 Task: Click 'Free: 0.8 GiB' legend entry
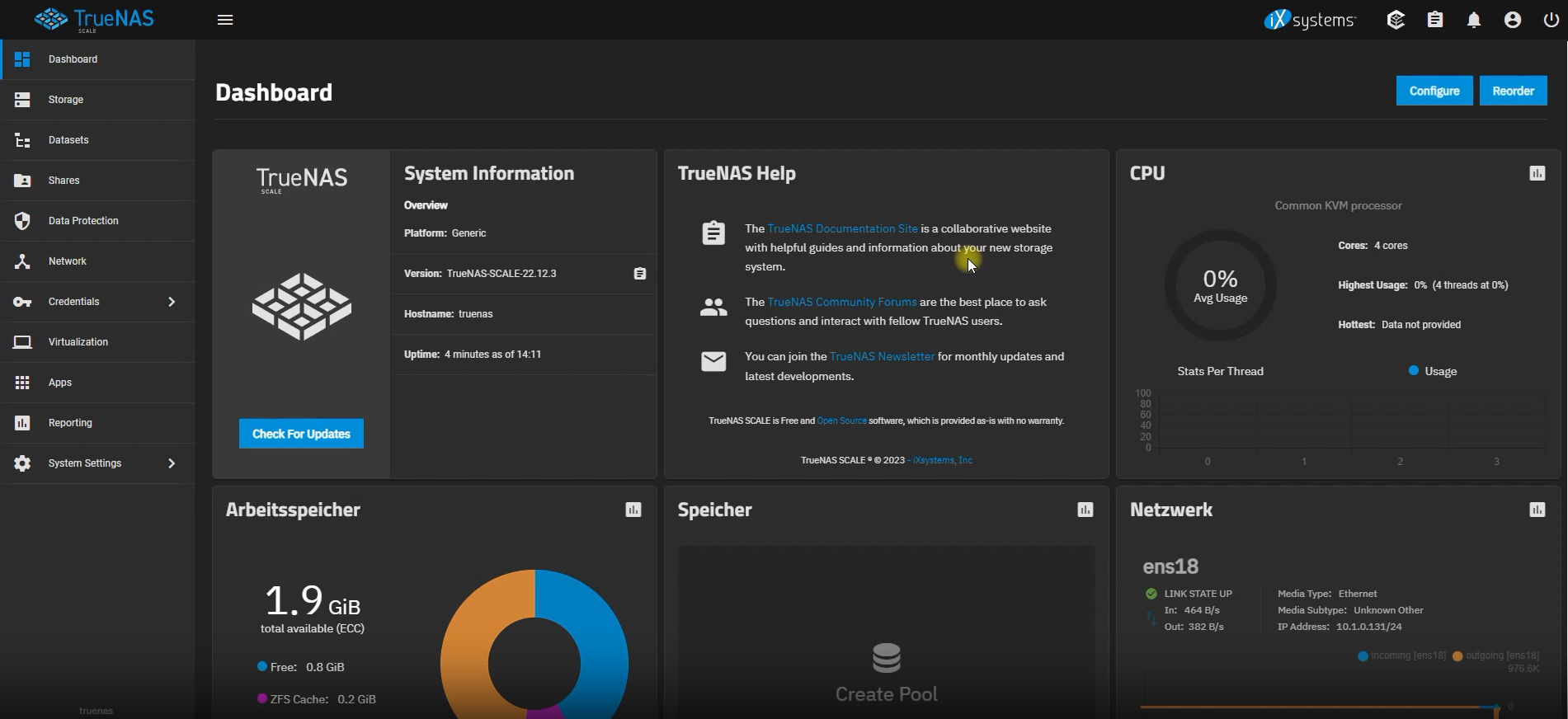(301, 667)
